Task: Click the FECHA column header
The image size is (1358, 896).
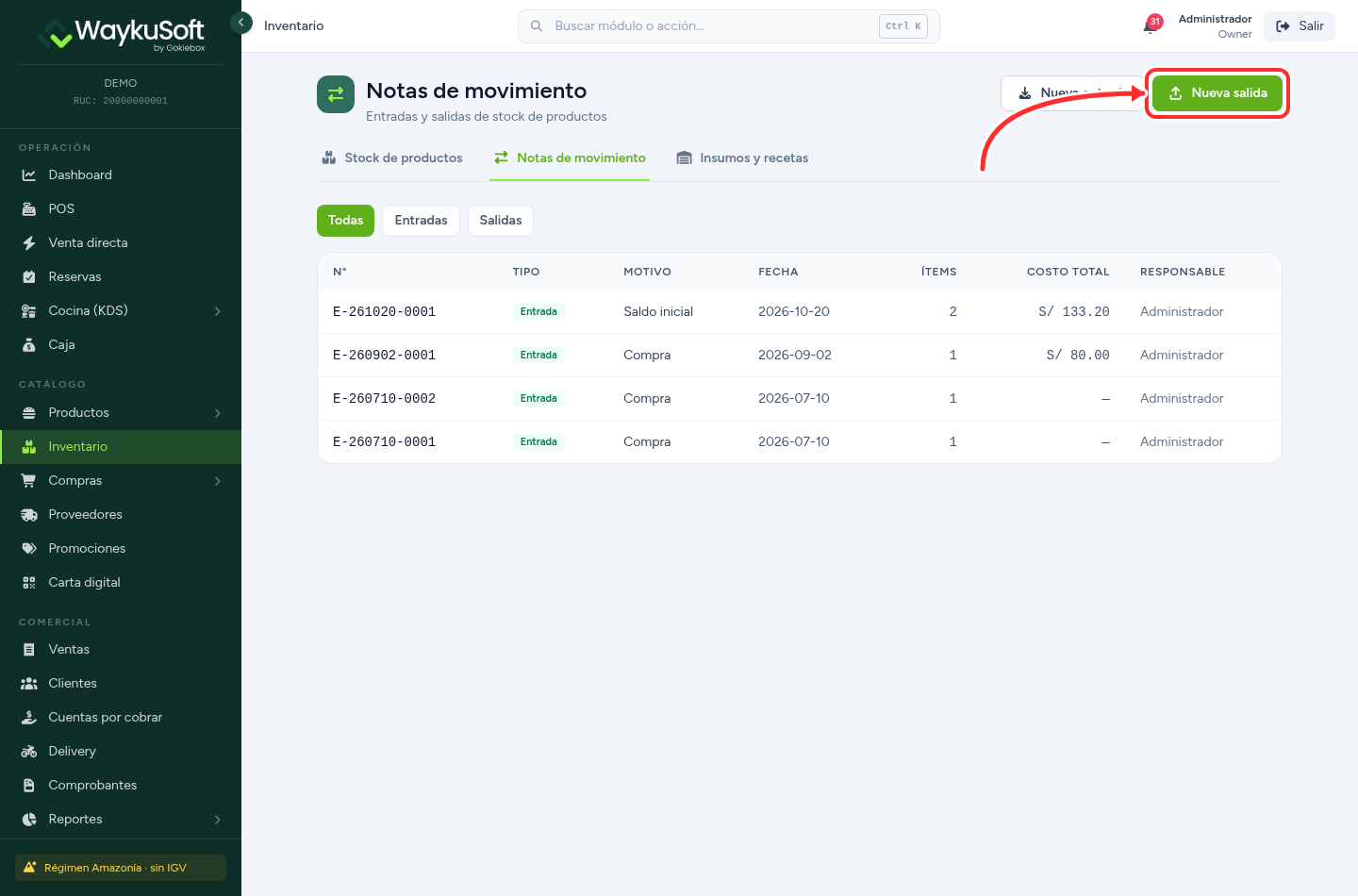Action: tap(778, 272)
